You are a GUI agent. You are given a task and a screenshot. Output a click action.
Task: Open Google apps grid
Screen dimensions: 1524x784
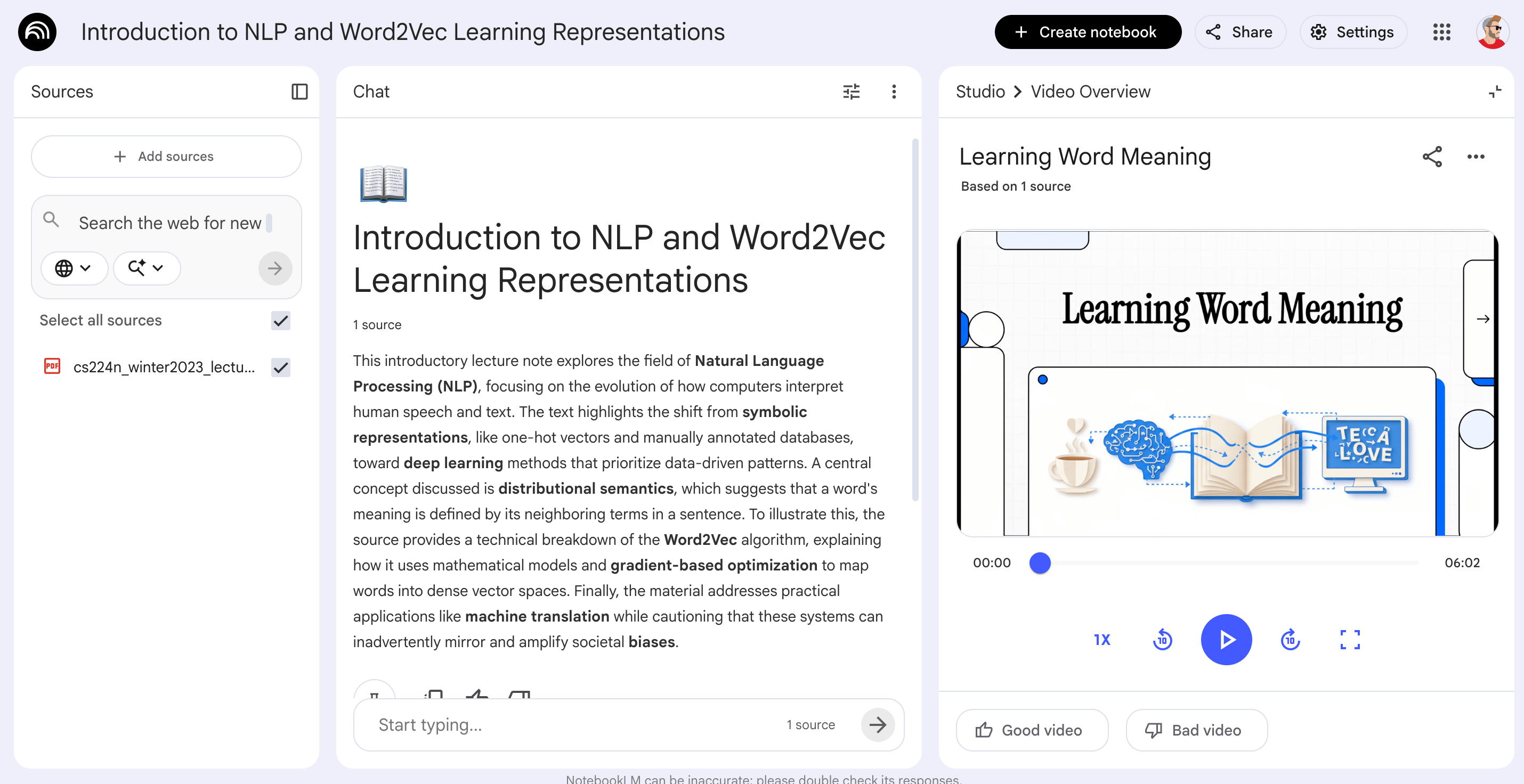pyautogui.click(x=1441, y=32)
